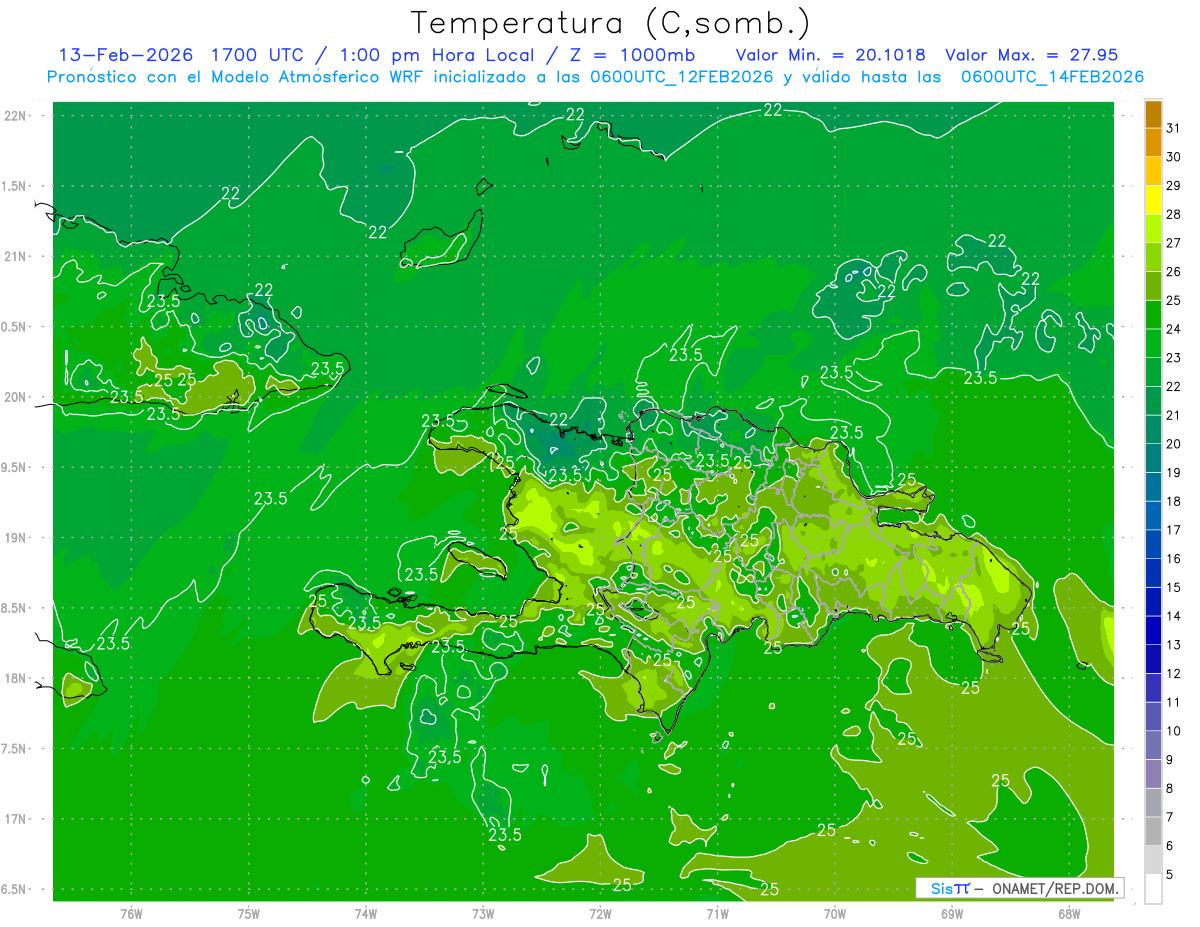1200x927 pixels.
Task: Click the '28' colorbar label
Action: coord(1174,214)
